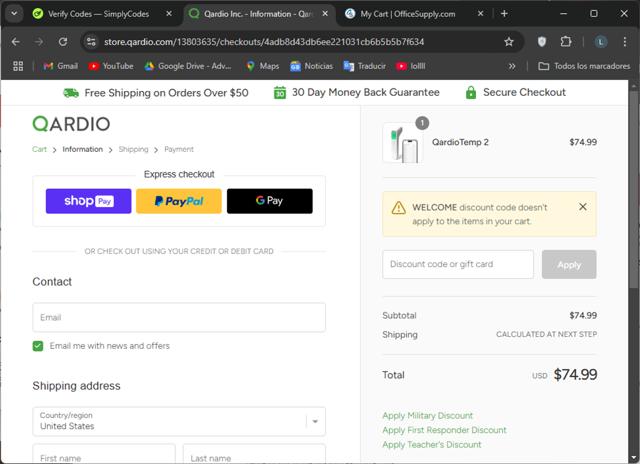Click the Subtotal label
This screenshot has width=640, height=464.
tap(399, 315)
